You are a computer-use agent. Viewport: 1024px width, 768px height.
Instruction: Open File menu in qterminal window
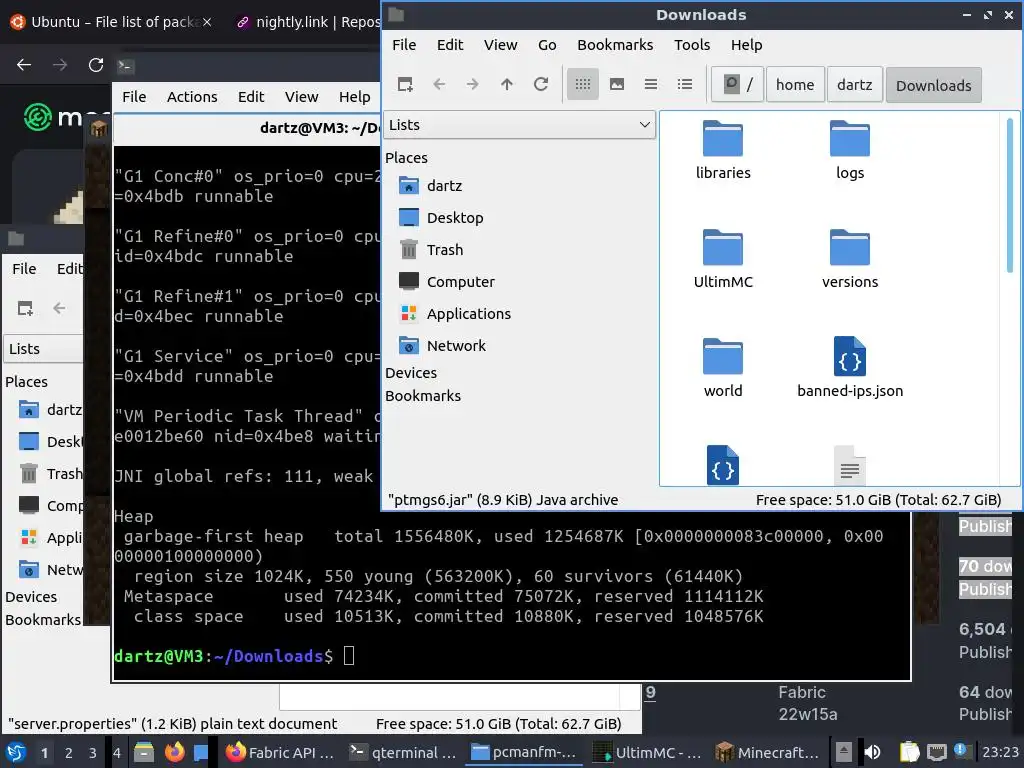point(134,97)
